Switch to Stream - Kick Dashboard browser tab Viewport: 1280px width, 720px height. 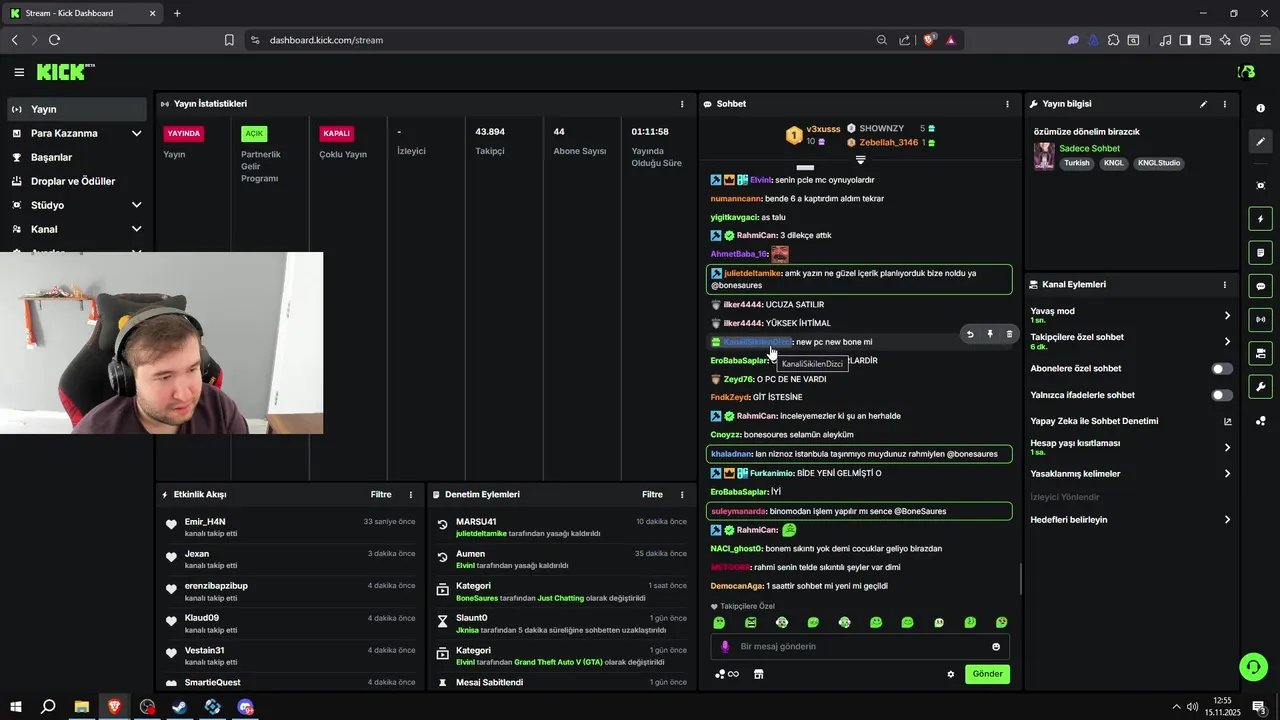[82, 13]
